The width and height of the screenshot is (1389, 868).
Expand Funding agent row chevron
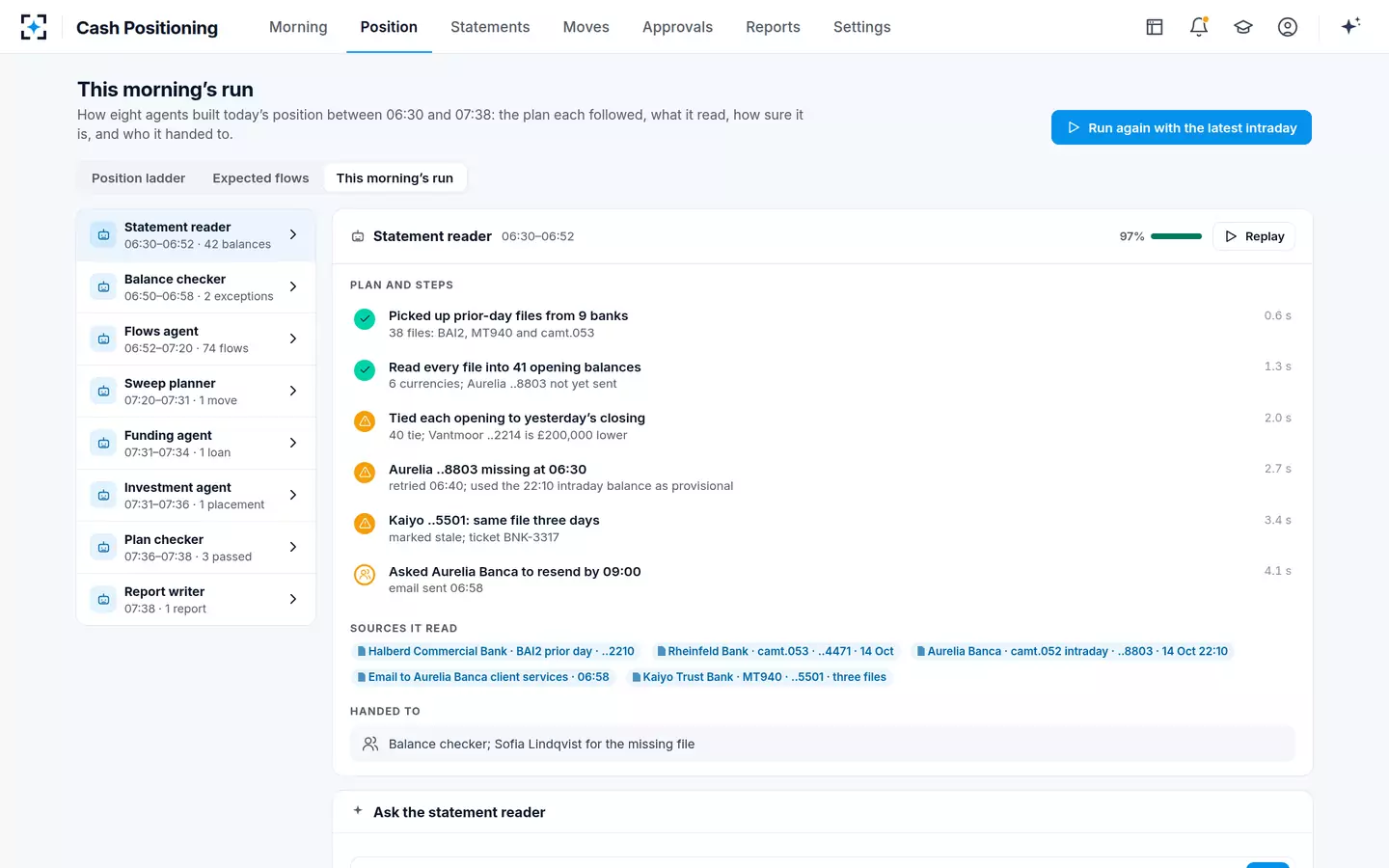coord(293,443)
